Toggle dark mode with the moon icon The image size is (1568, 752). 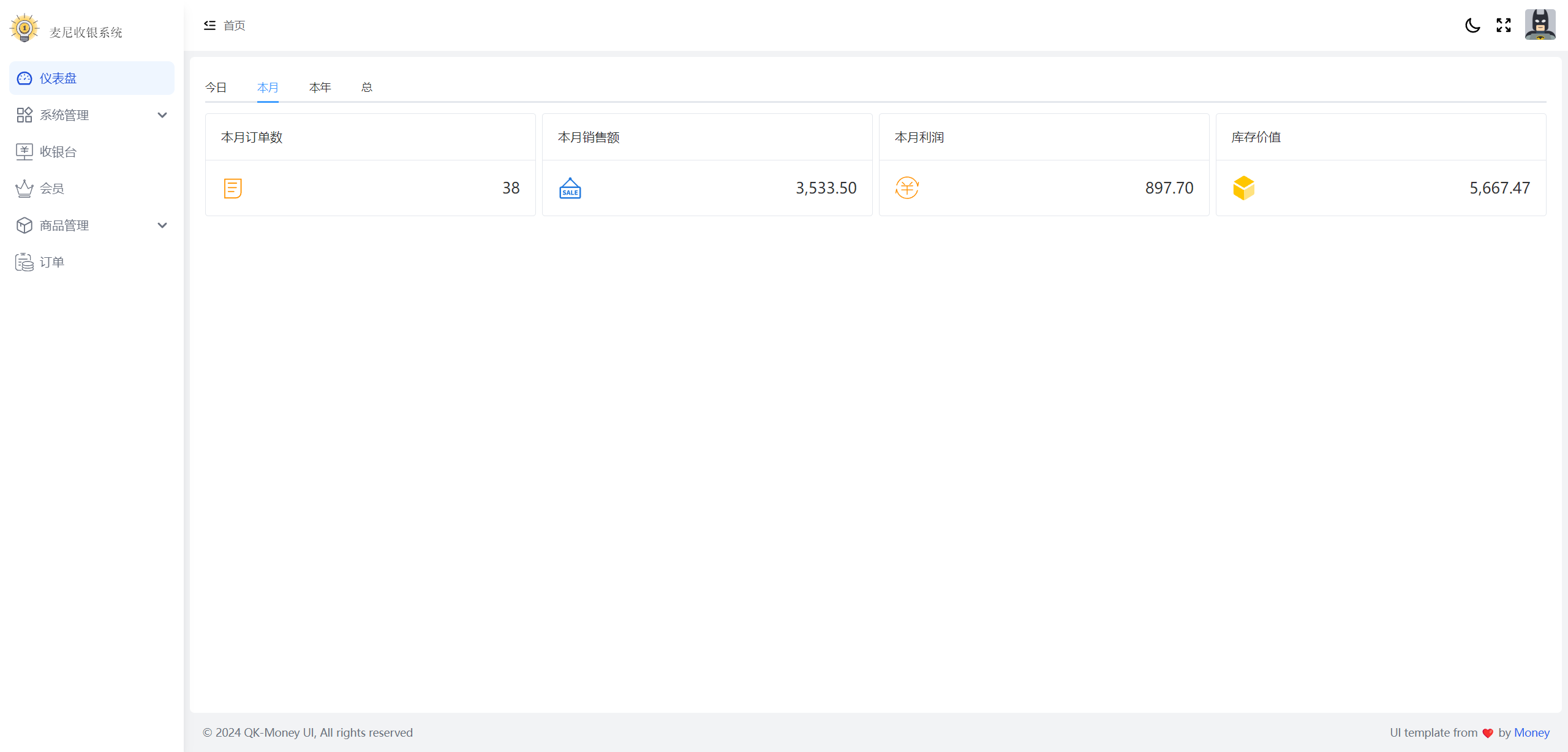pos(1472,25)
